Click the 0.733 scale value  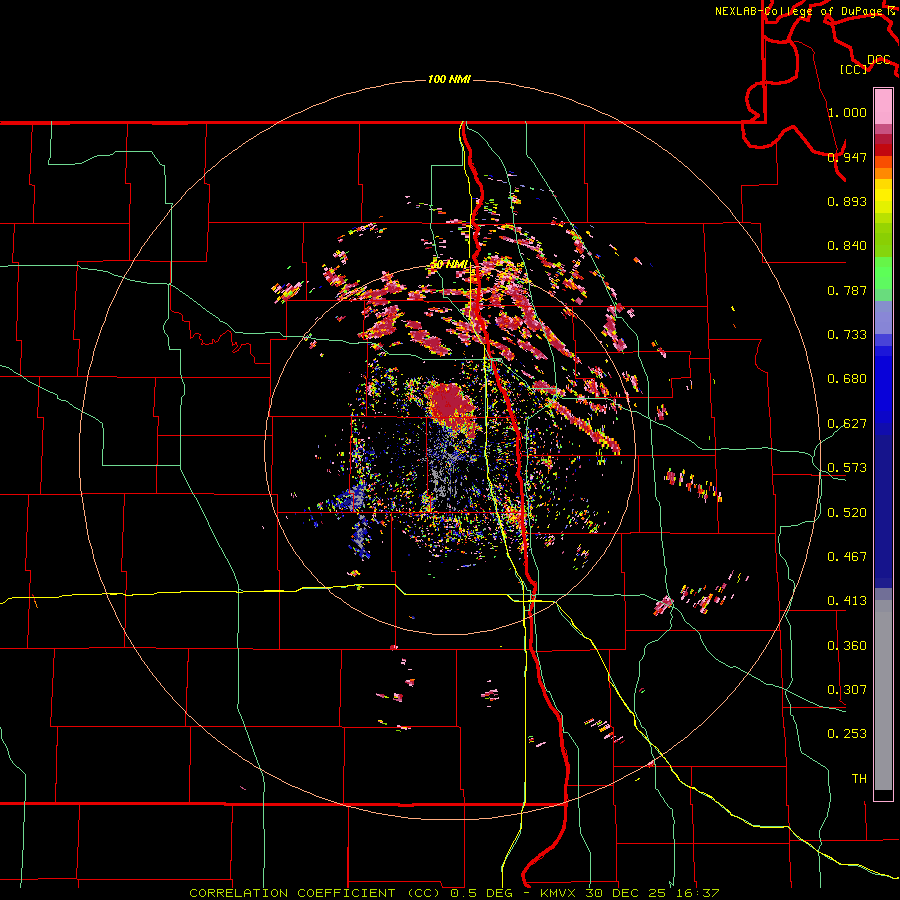point(847,335)
